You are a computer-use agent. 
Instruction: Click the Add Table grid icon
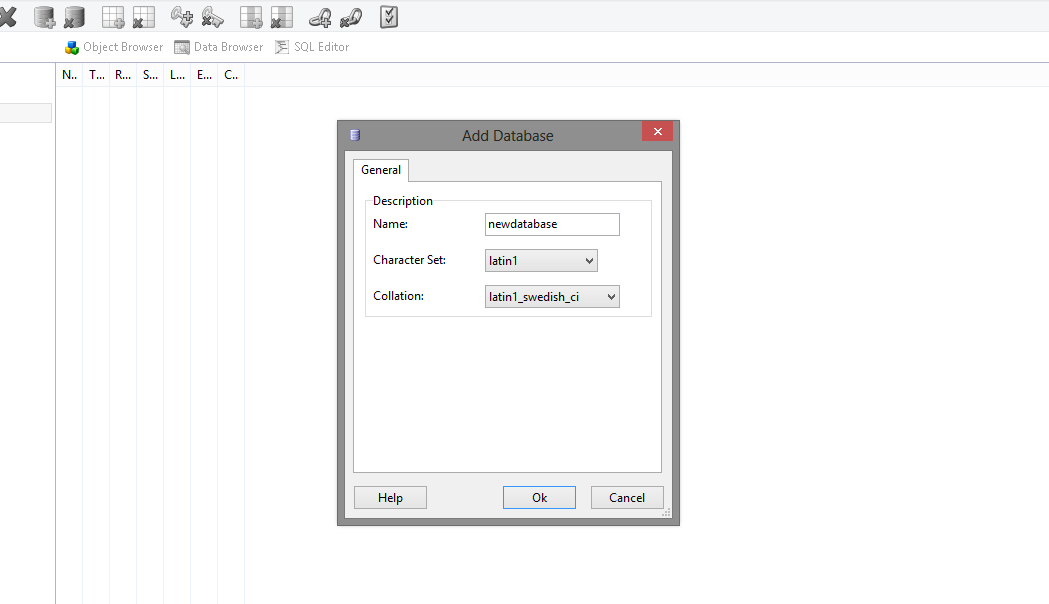tap(113, 17)
